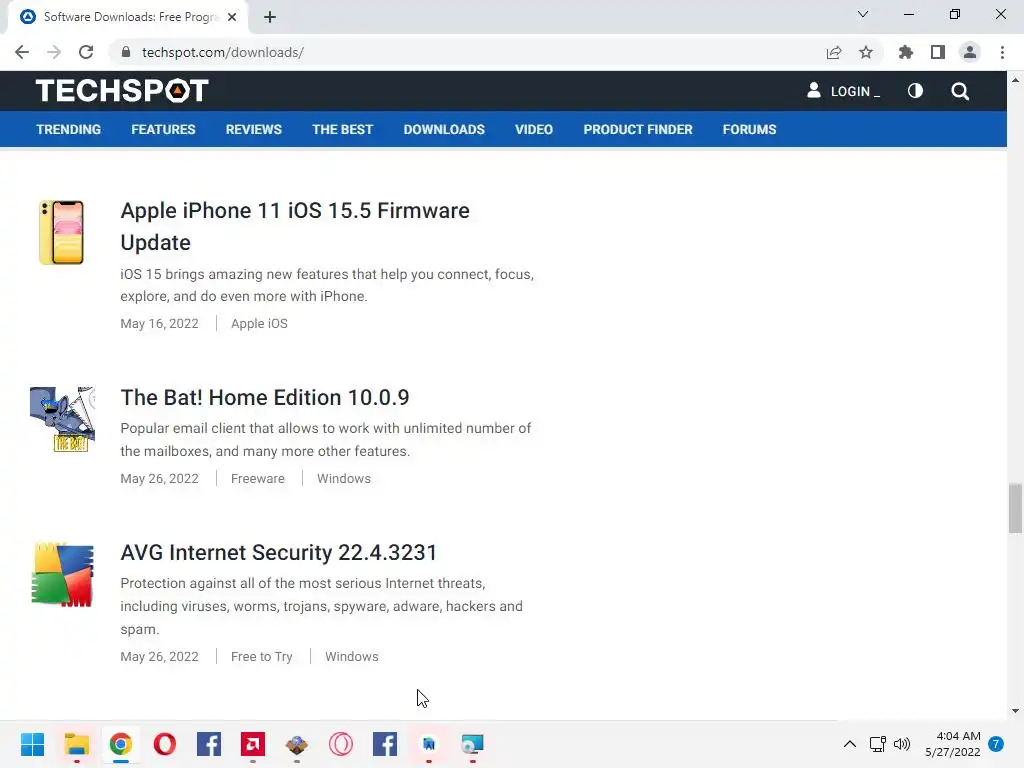Open second Facebook icon in taskbar
The image size is (1024, 768).
pos(385,744)
